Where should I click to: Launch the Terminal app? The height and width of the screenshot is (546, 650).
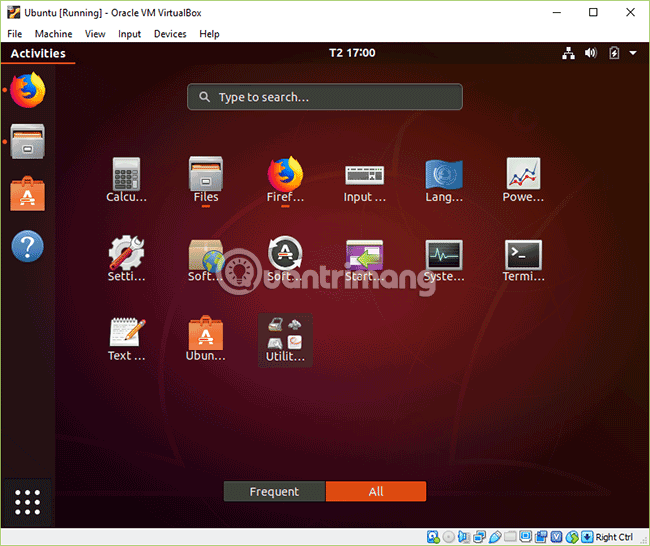point(523,259)
